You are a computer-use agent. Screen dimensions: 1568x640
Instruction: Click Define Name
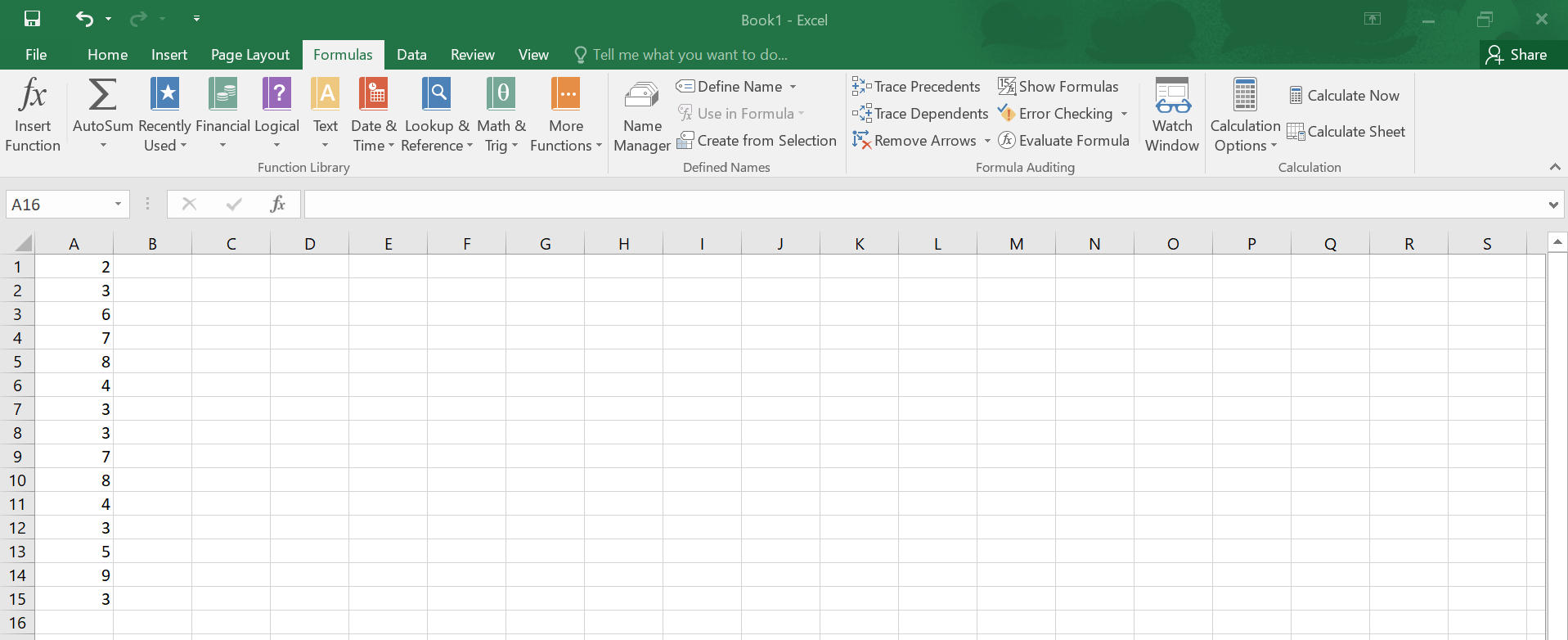click(x=730, y=86)
